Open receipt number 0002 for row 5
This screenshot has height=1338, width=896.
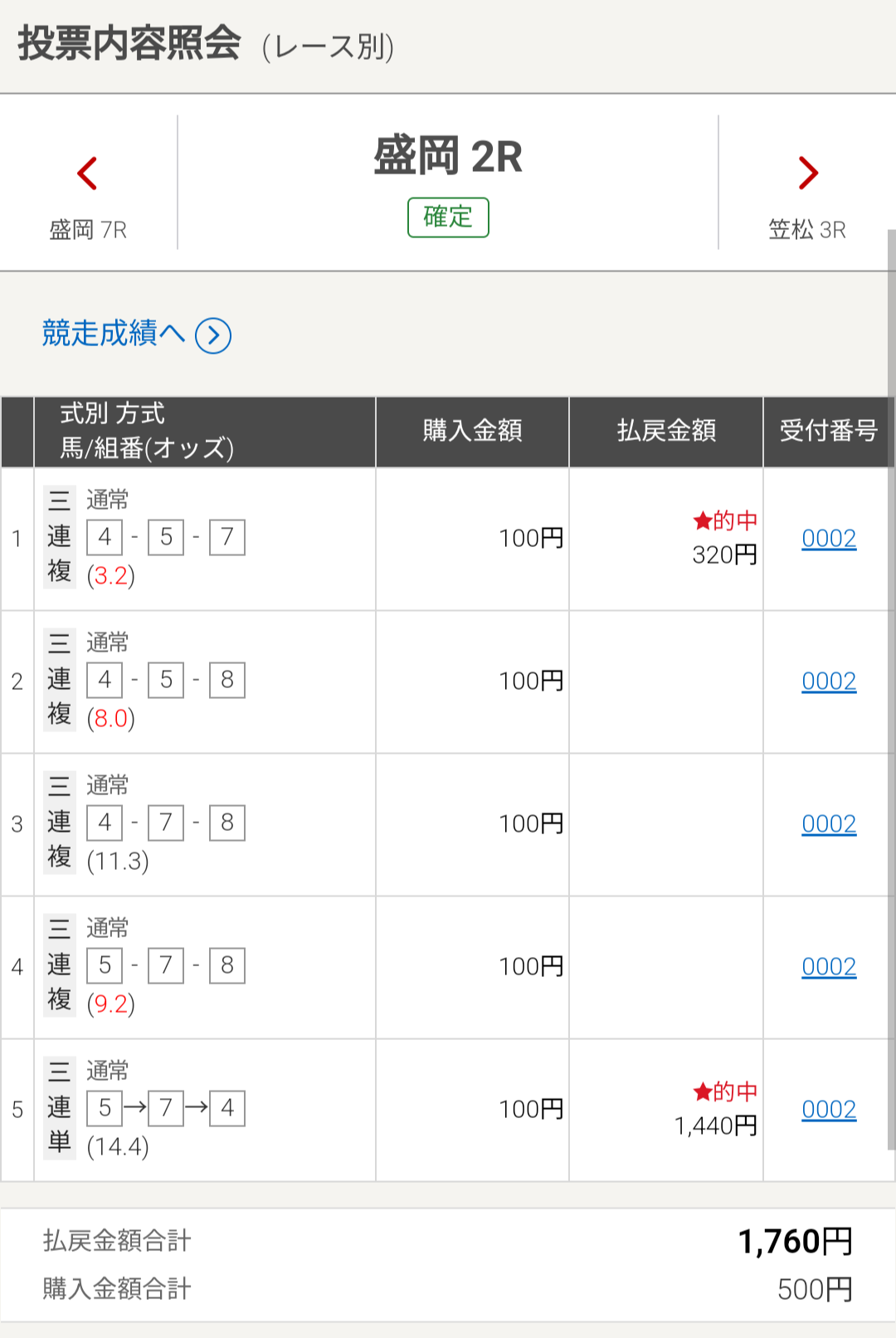click(x=829, y=1110)
